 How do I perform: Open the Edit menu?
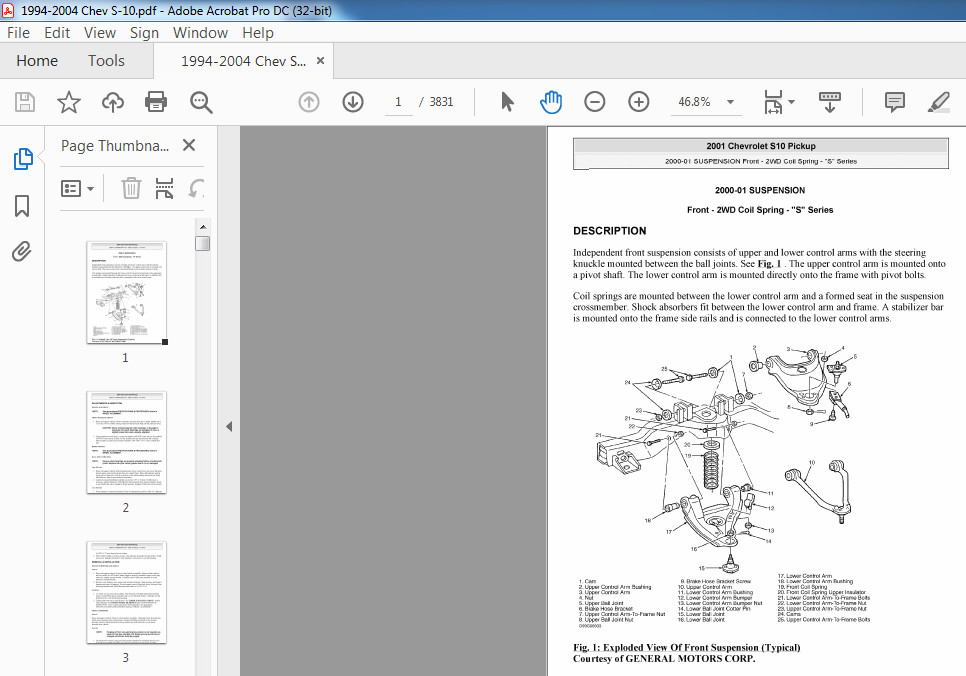click(57, 33)
